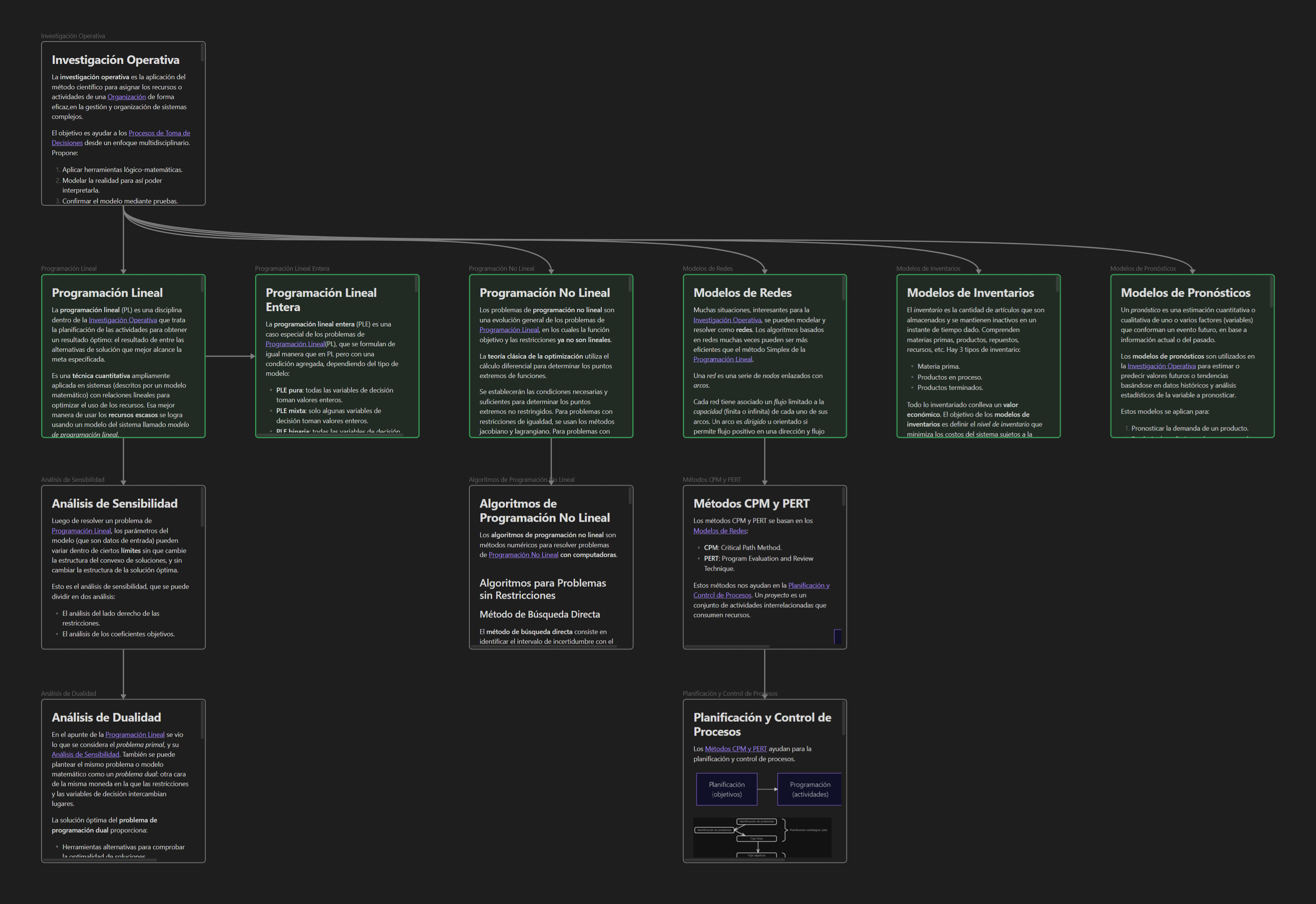Open the flowchart image in Planificación card
The height and width of the screenshot is (904, 1316).
pos(762,838)
